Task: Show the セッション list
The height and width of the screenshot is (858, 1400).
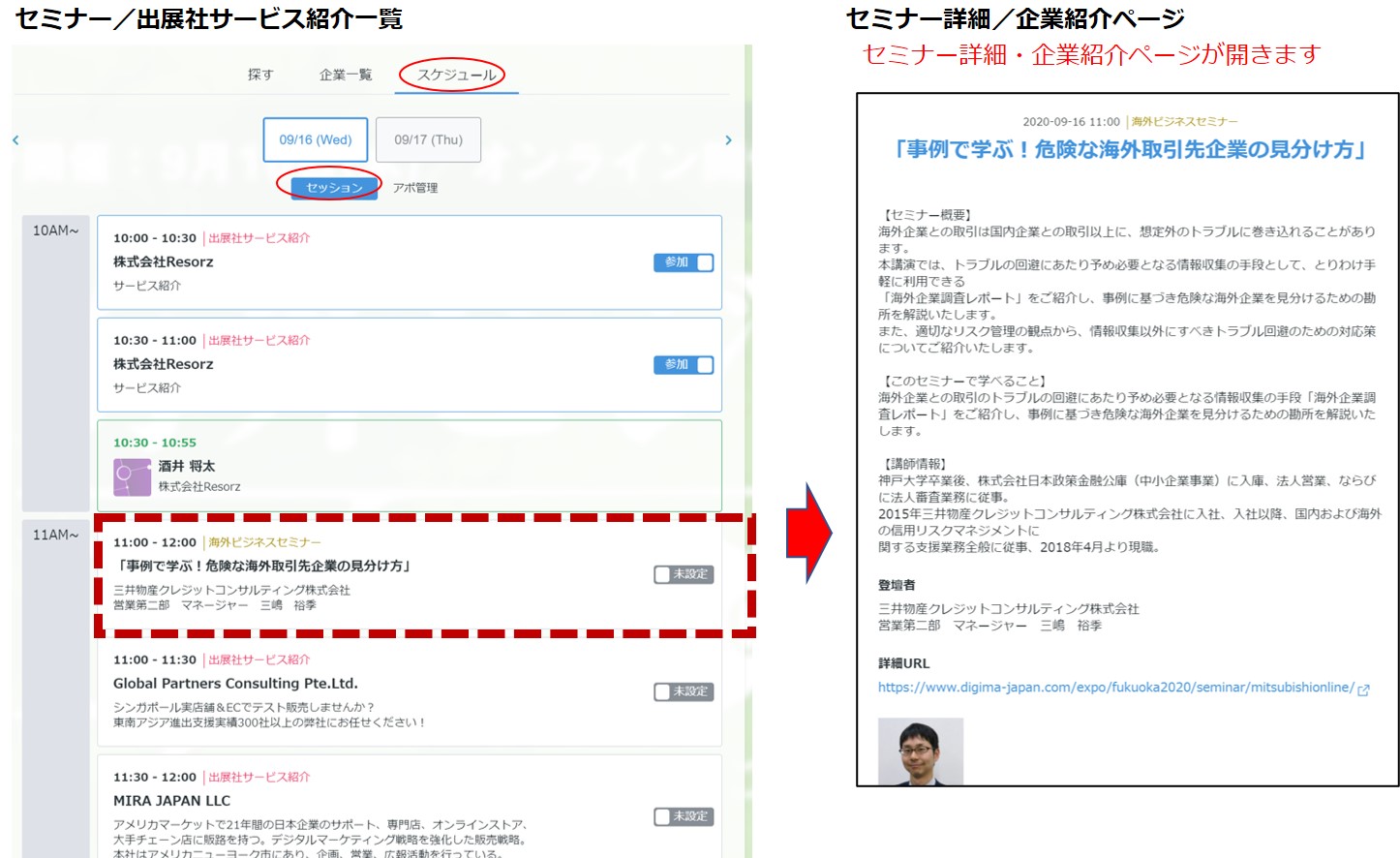Action: (x=334, y=187)
